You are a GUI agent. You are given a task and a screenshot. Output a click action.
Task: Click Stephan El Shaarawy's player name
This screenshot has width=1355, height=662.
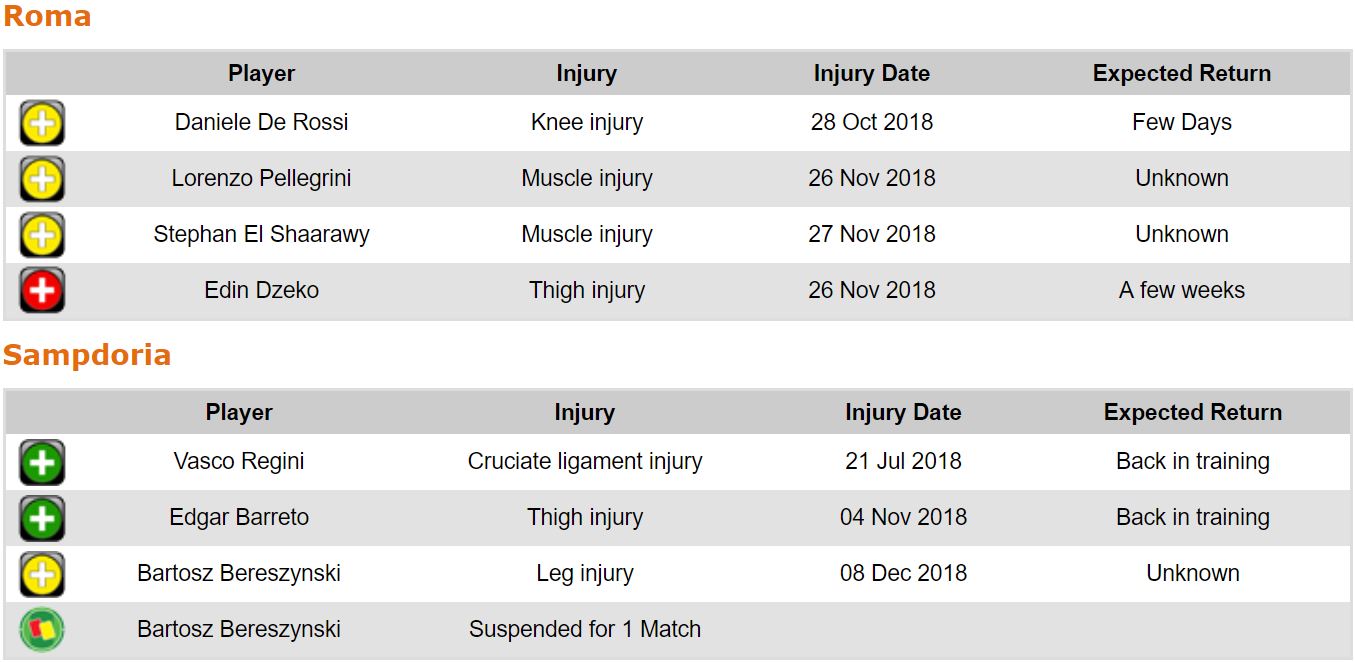click(x=262, y=234)
